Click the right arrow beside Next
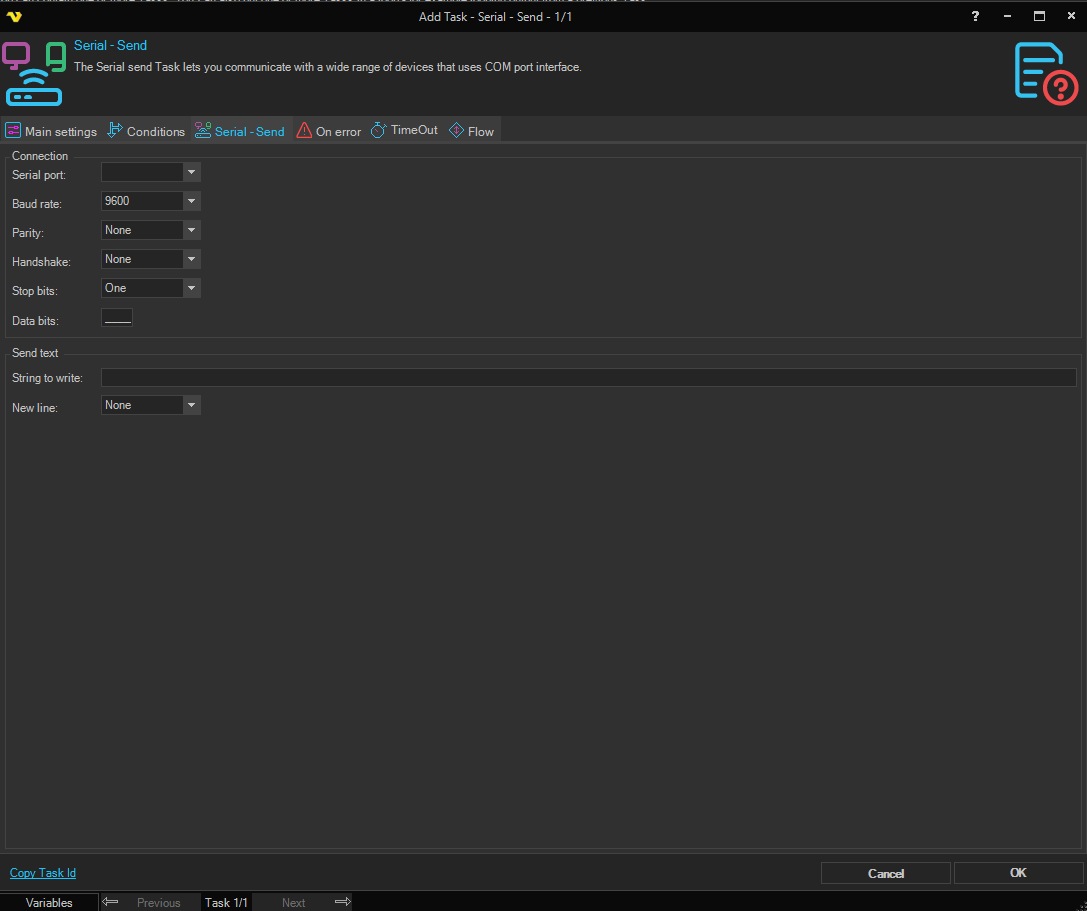The image size is (1087, 911). [342, 902]
